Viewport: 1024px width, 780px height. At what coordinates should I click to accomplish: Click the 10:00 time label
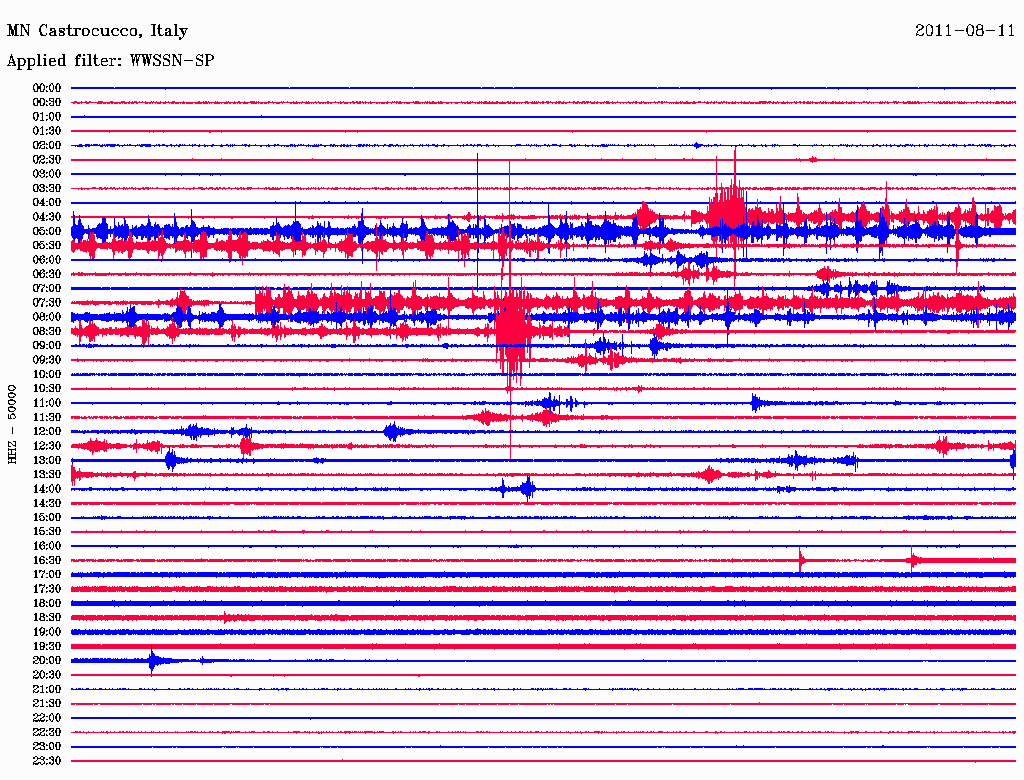coord(47,374)
